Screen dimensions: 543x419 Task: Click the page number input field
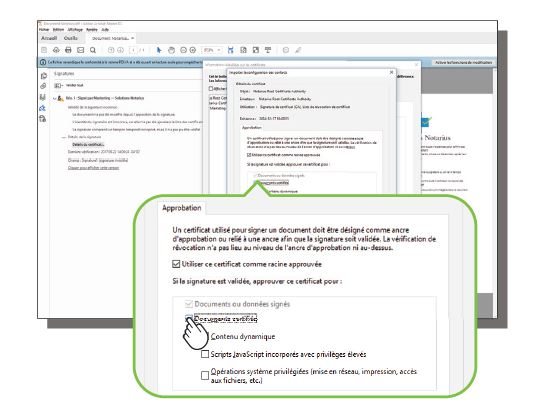(x=133, y=50)
